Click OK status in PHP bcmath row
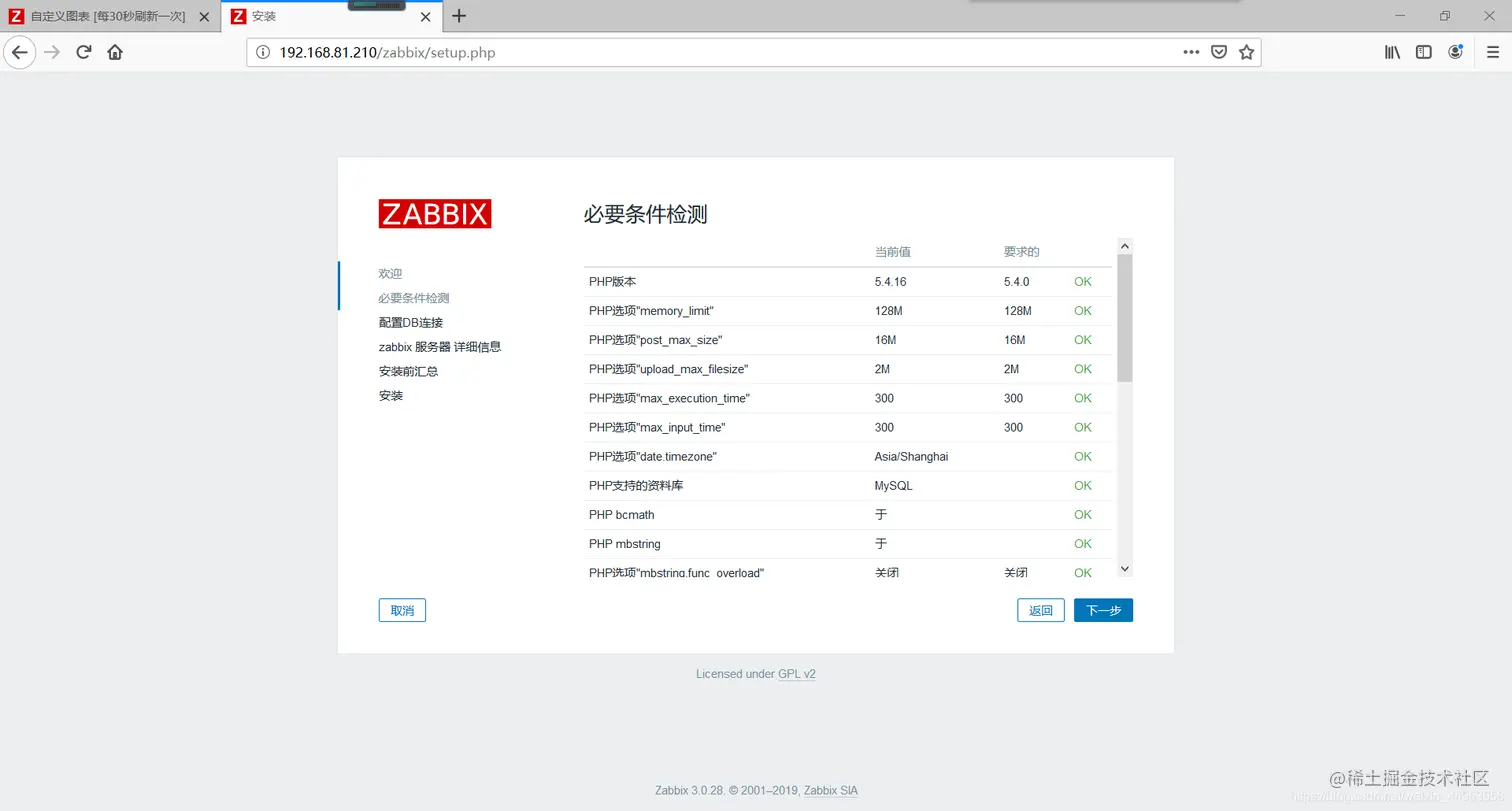Image resolution: width=1512 pixels, height=811 pixels. (x=1082, y=514)
